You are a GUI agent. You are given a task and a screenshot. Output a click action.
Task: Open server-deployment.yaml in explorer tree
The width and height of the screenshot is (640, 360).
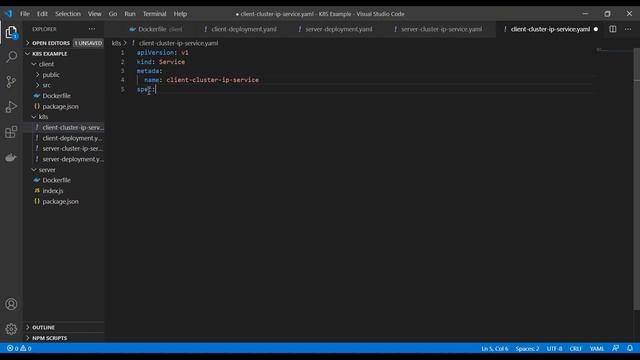73,159
